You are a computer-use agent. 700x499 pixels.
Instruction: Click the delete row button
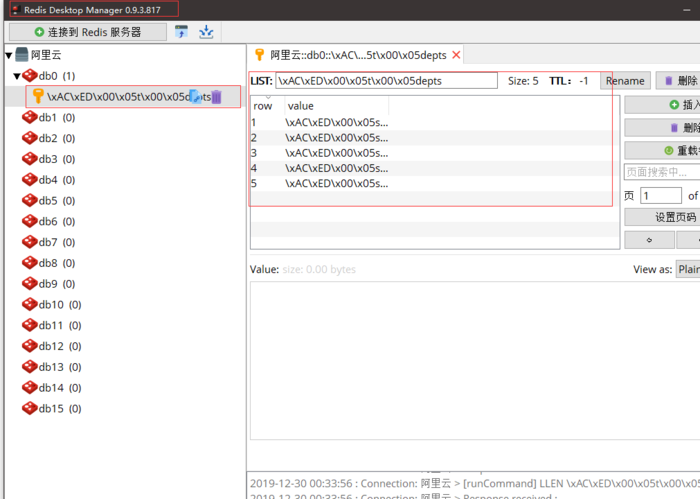(x=662, y=128)
